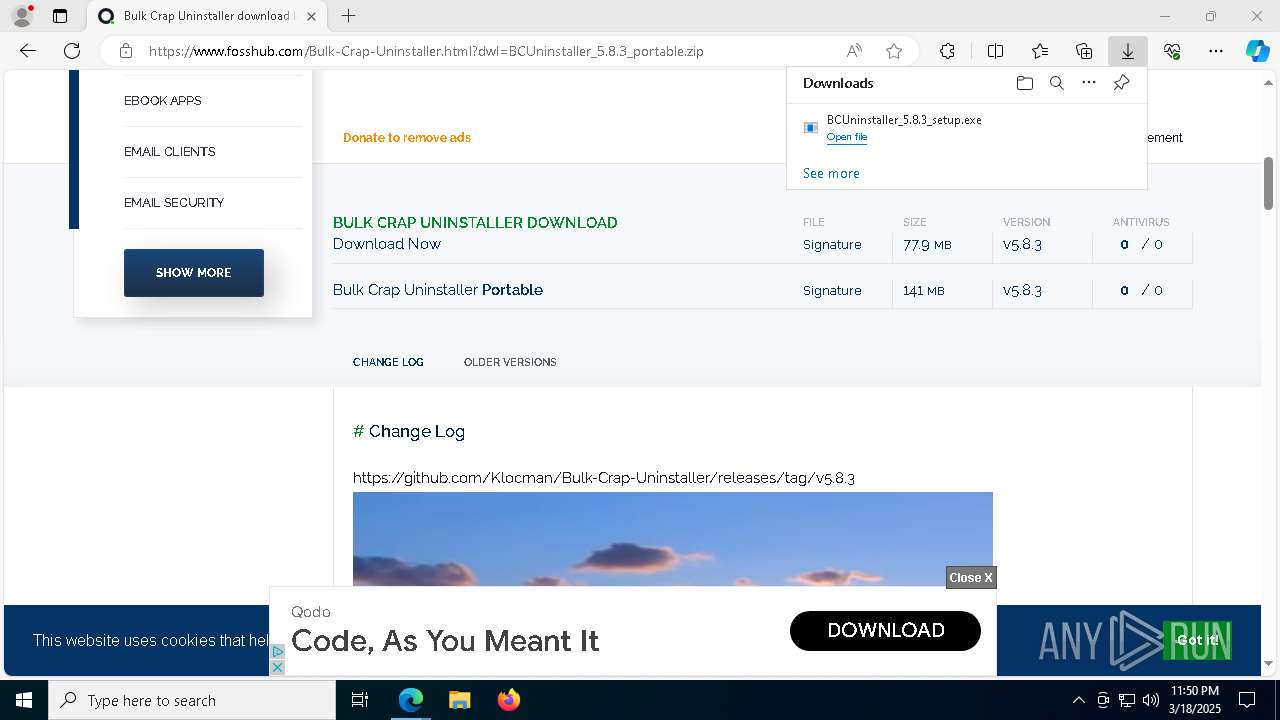Image resolution: width=1280 pixels, height=720 pixels.
Task: Click See more in Downloads panel
Action: pyautogui.click(x=831, y=173)
